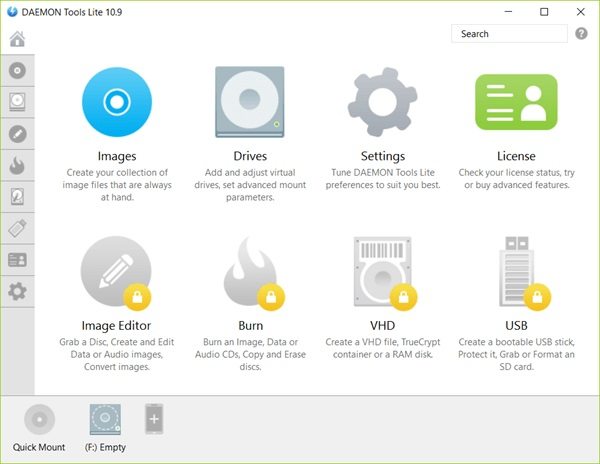Click the Settings heading text
The width and height of the screenshot is (600, 464).
[383, 156]
